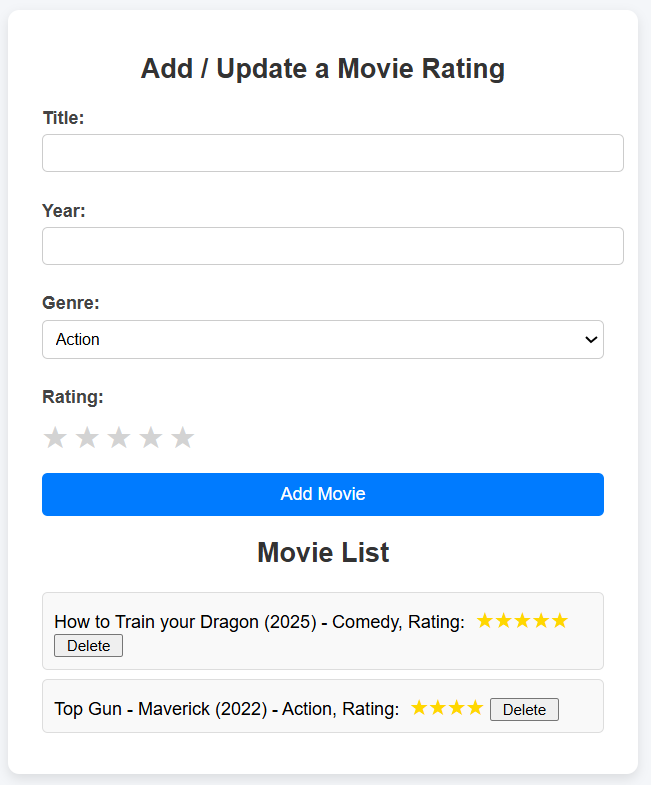Pick the fourth rating star

[x=151, y=438]
